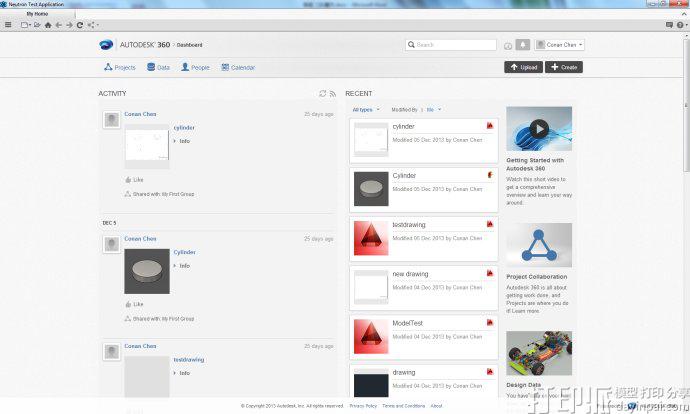Click the Project Collaboration triangle image

(539, 245)
